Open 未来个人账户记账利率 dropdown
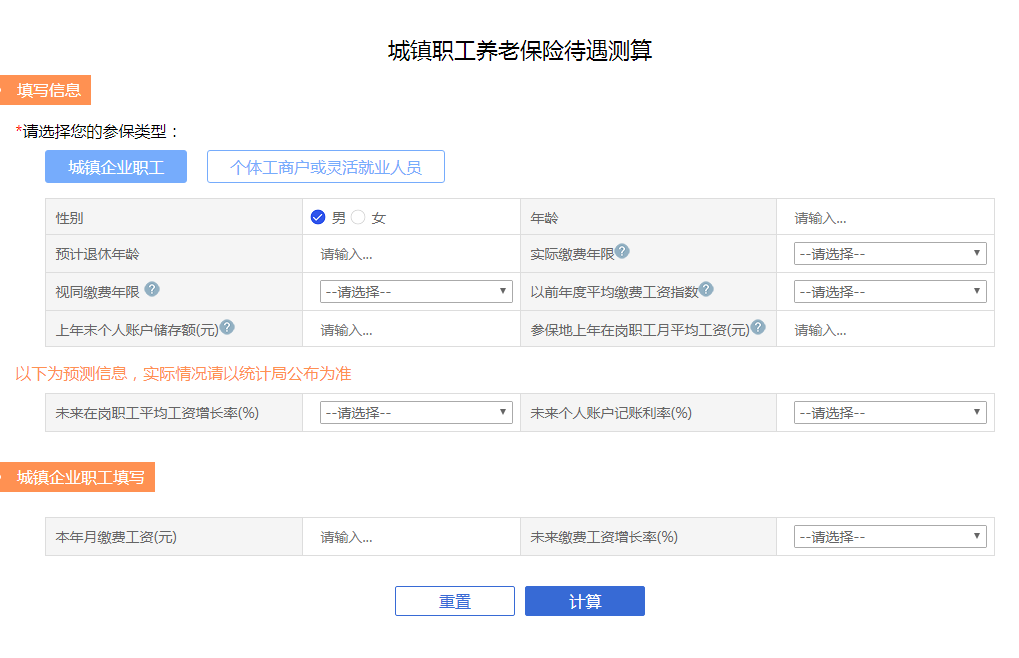Screen dimensions: 1019x658 coord(890,412)
